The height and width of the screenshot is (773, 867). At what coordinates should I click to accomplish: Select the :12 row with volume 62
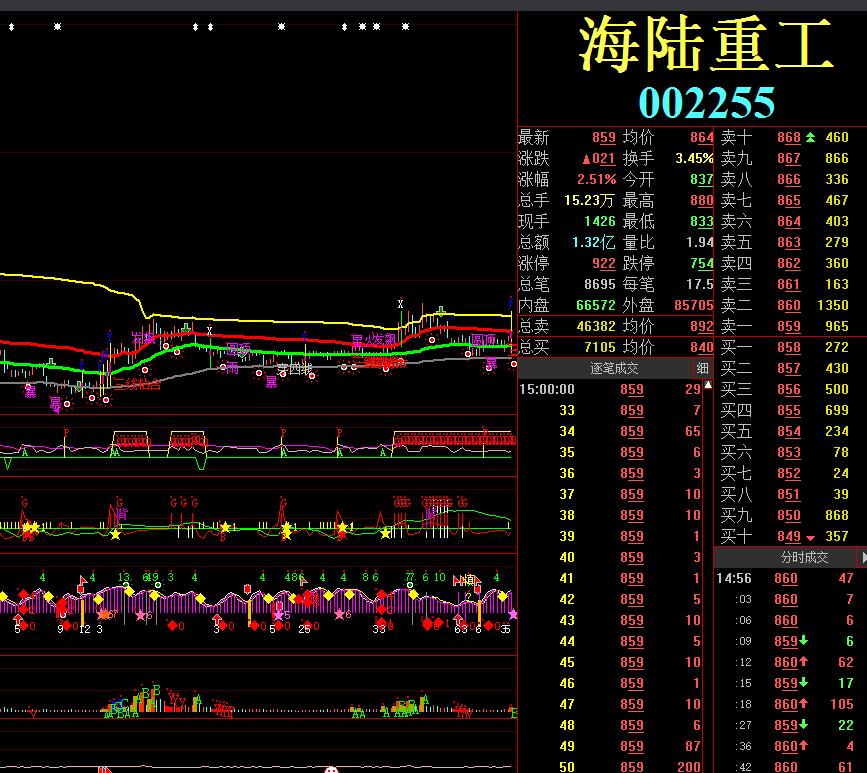pyautogui.click(x=791, y=662)
